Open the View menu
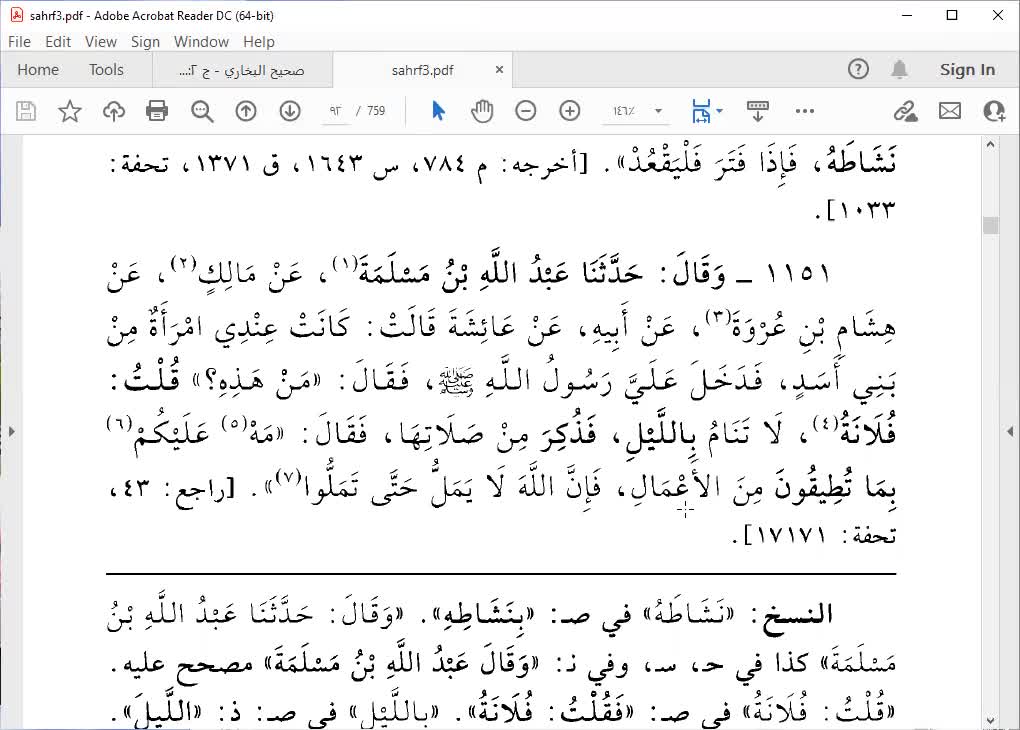Screen dimensions: 1020x730 pyautogui.click(x=101, y=42)
